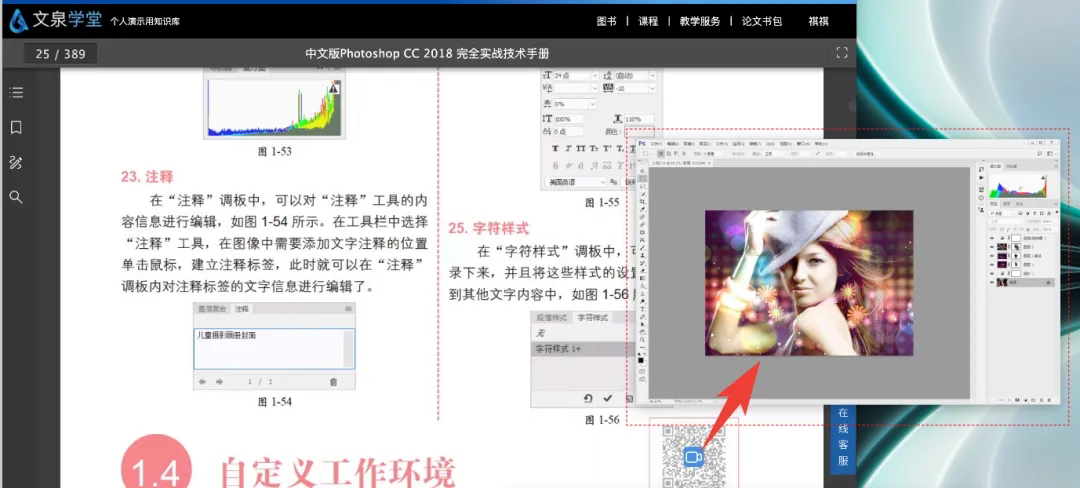Open the table of contents sidebar icon
This screenshot has width=1080, height=488.
click(17, 92)
